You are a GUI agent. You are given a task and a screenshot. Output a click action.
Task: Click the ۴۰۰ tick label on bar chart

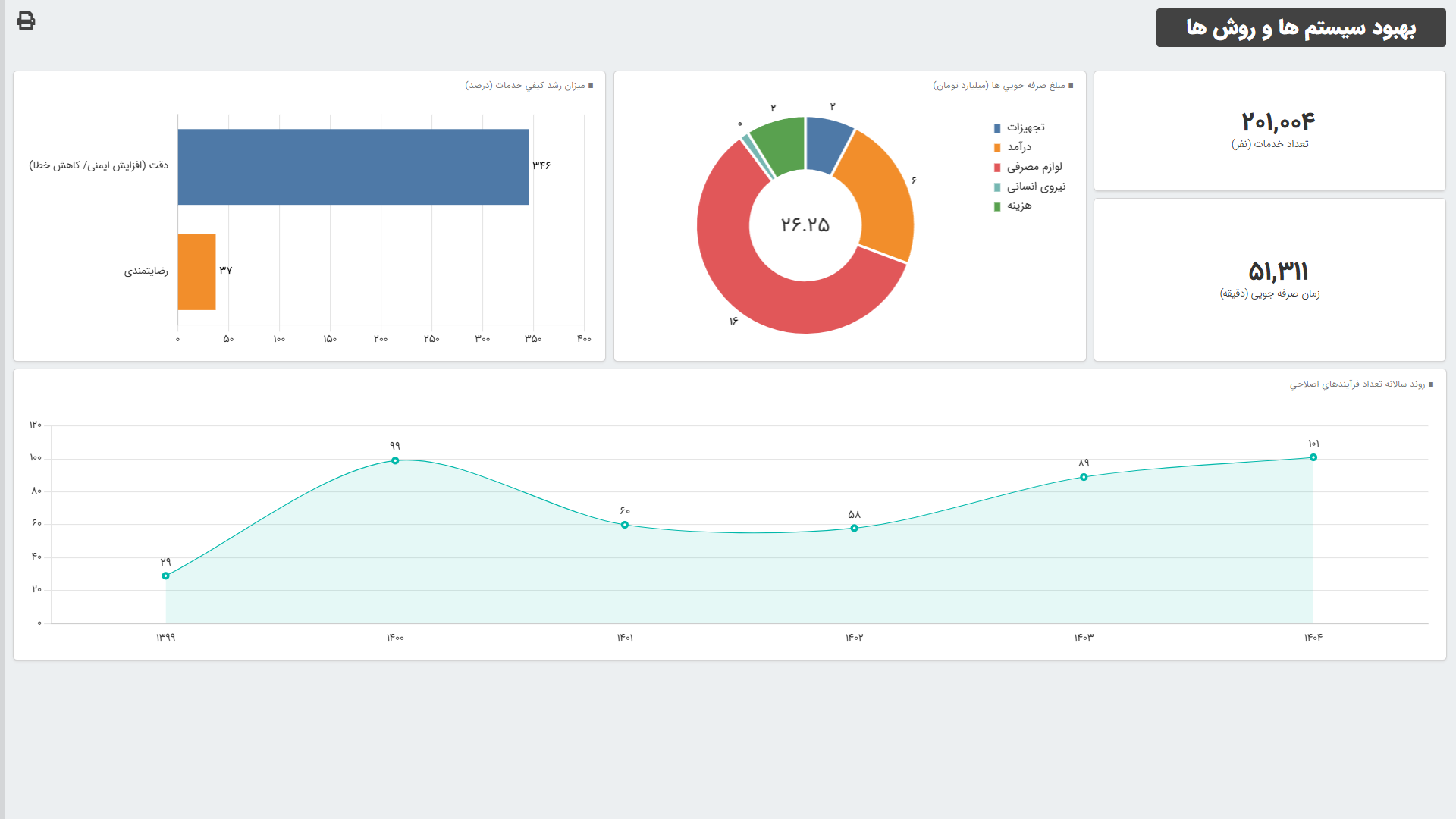pyautogui.click(x=584, y=339)
